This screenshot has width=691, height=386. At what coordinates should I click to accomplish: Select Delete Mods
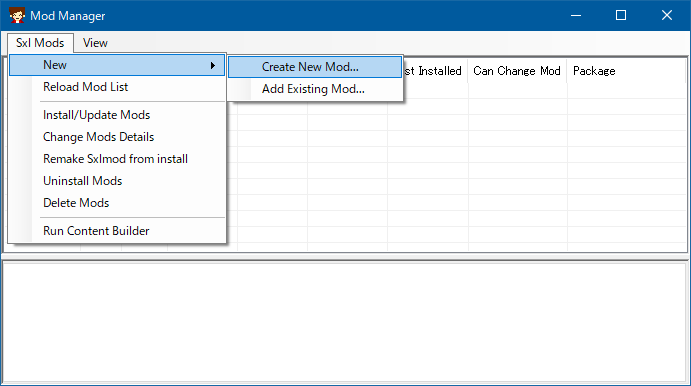117,203
